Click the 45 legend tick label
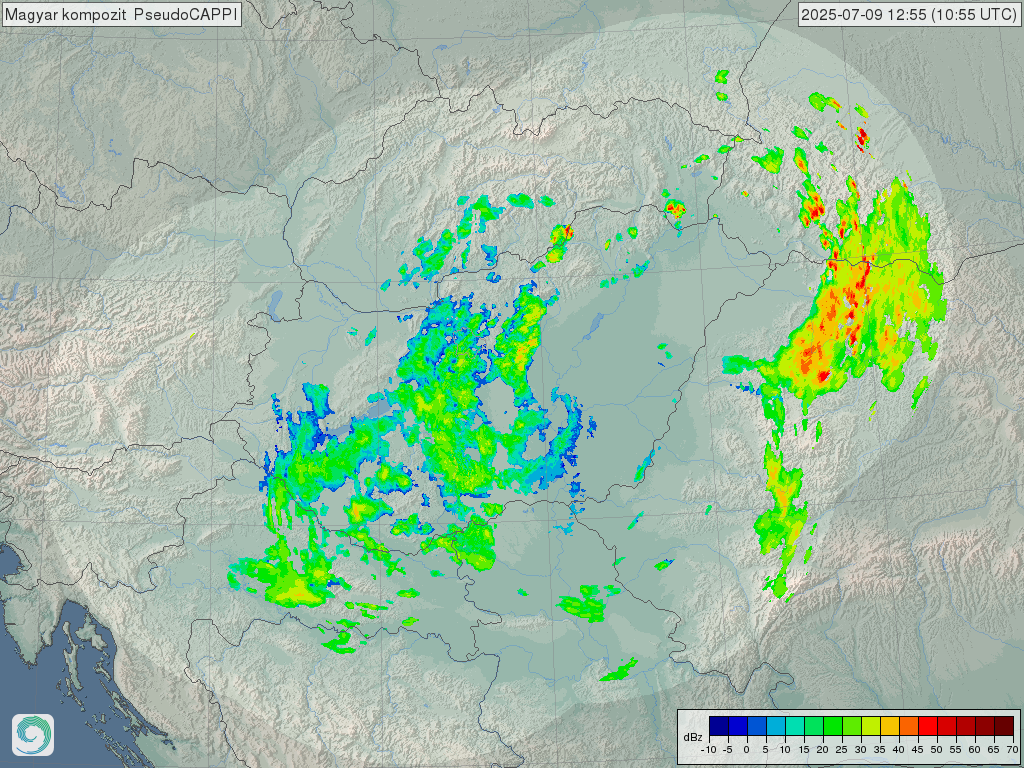Viewport: 1024px width, 768px height. pos(918,750)
